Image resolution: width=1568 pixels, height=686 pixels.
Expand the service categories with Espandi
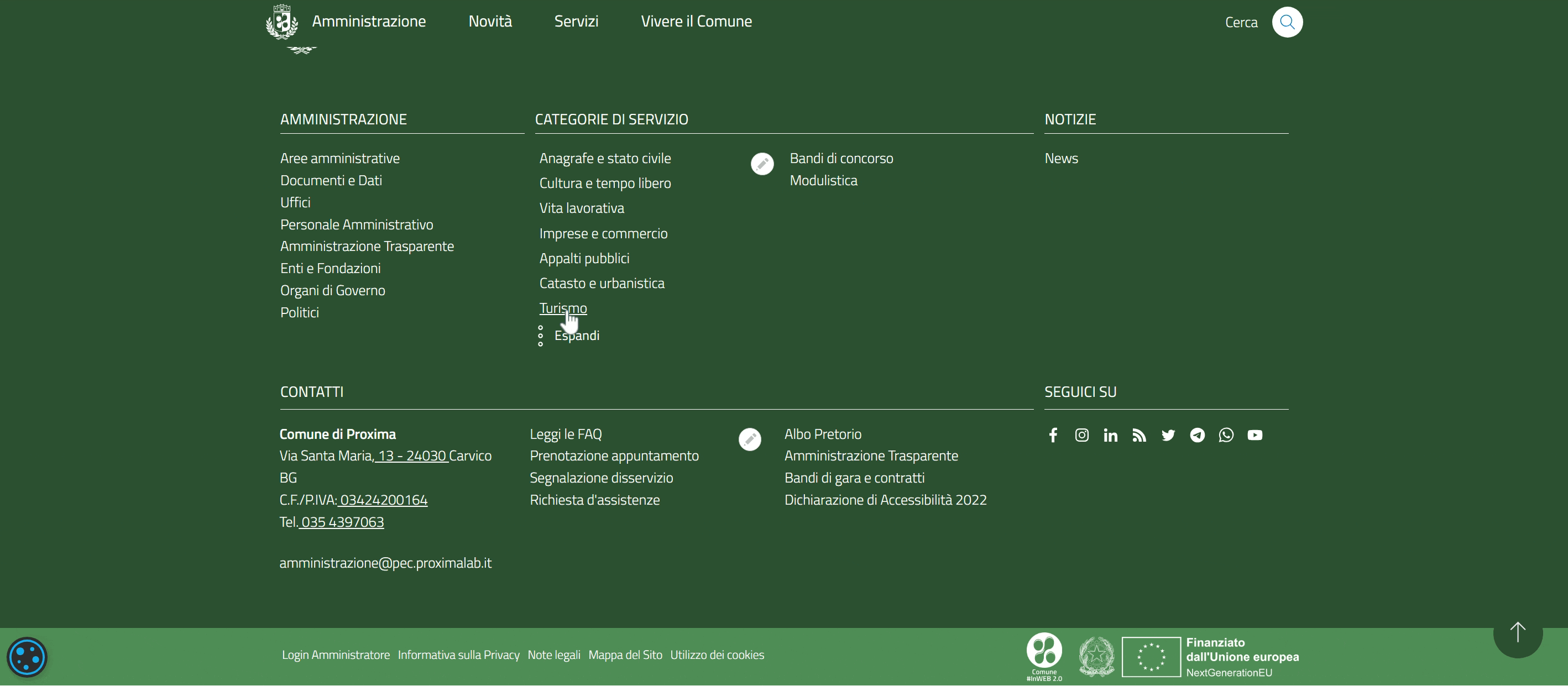[x=576, y=336]
